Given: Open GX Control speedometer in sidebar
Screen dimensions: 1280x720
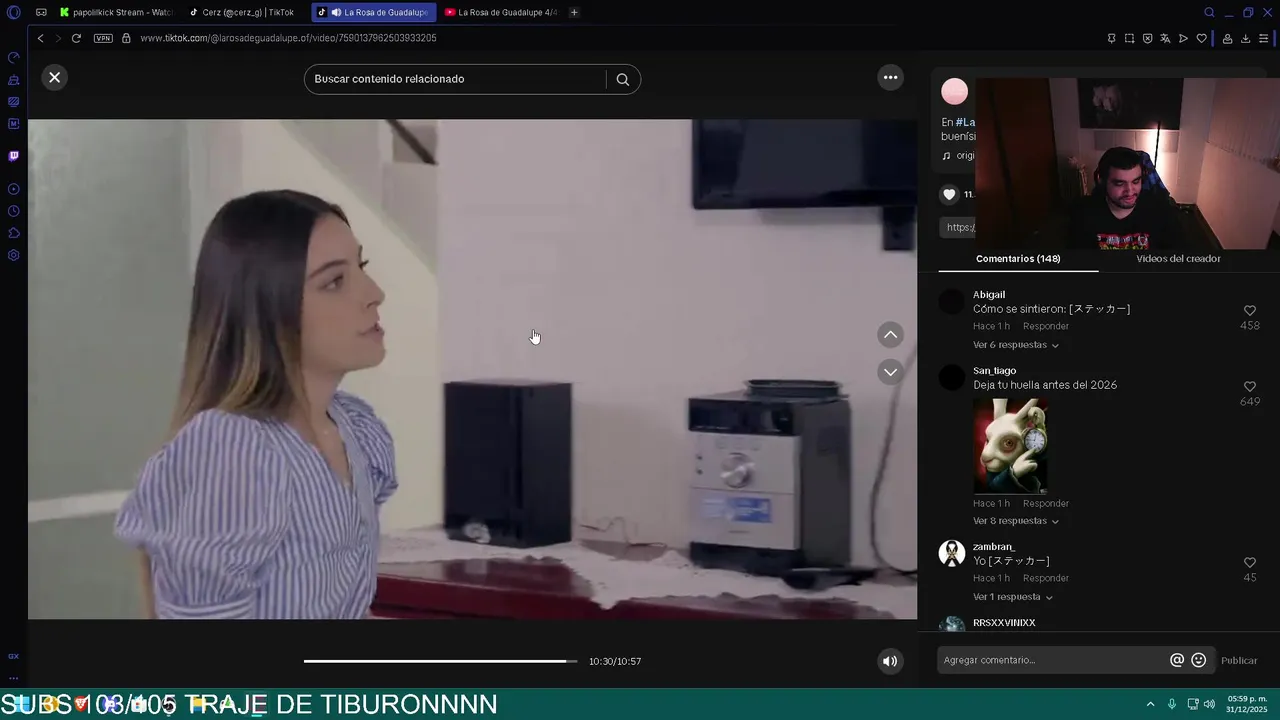Looking at the screenshot, I should click(x=13, y=57).
